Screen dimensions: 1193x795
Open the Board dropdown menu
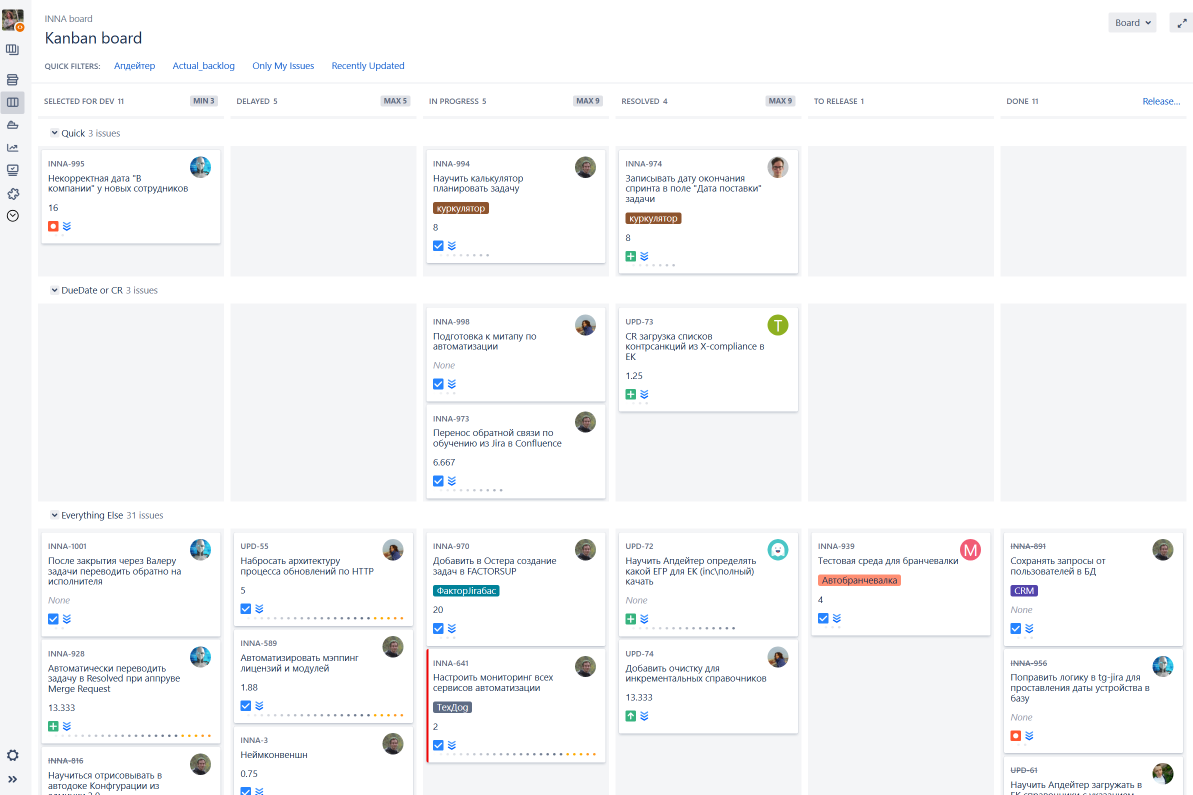(1131, 21)
